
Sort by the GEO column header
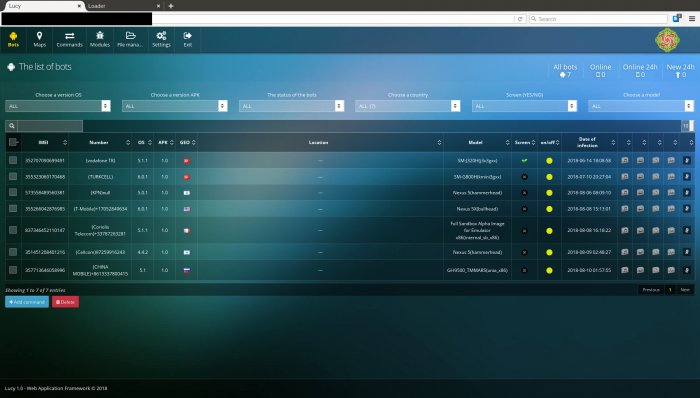tap(187, 142)
